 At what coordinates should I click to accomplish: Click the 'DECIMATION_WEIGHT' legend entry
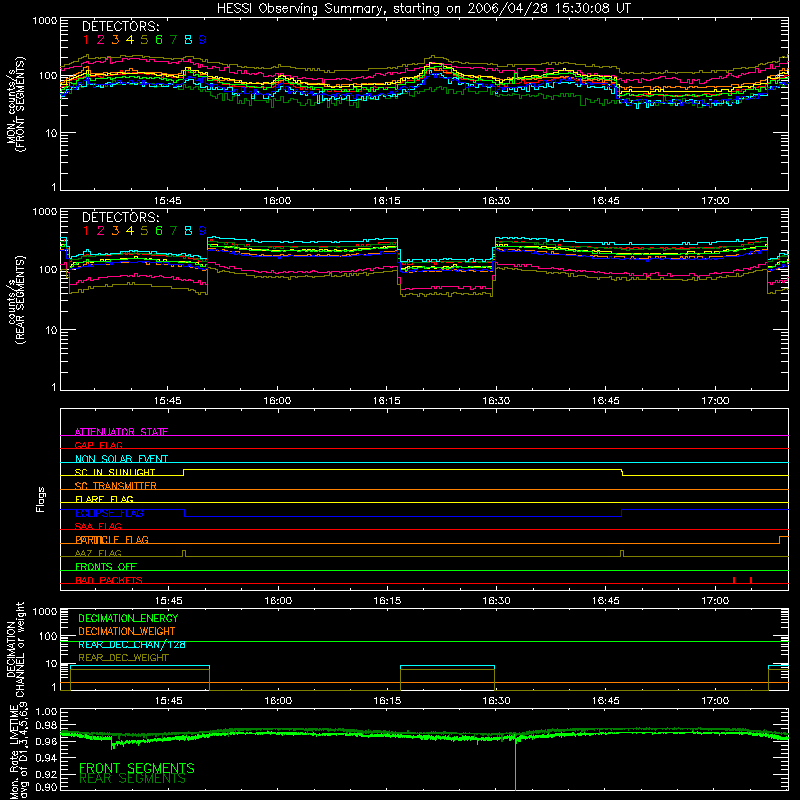[x=127, y=632]
